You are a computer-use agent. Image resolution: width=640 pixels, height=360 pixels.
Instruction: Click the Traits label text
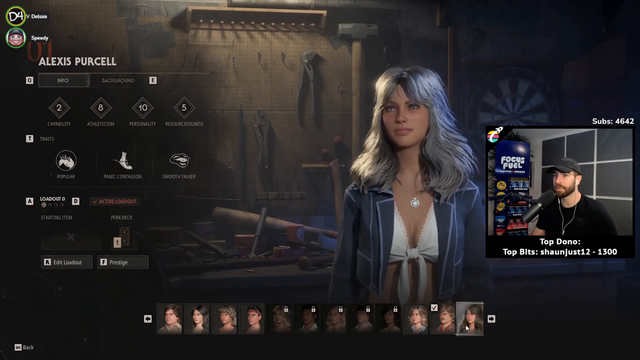[x=47, y=139]
